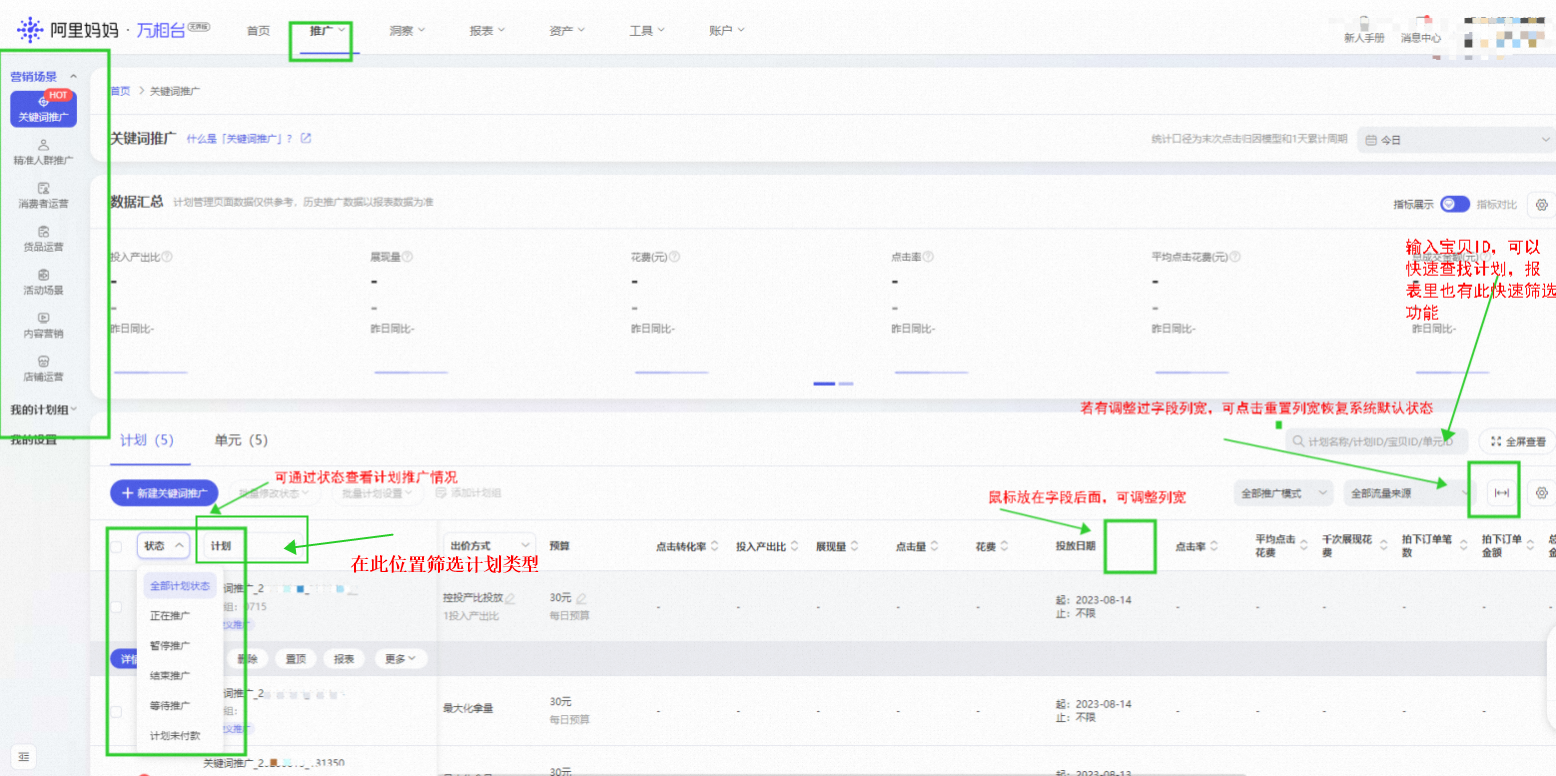Click the help icon next to 平均点击花费(元)
1556x776 pixels.
click(x=1236, y=257)
